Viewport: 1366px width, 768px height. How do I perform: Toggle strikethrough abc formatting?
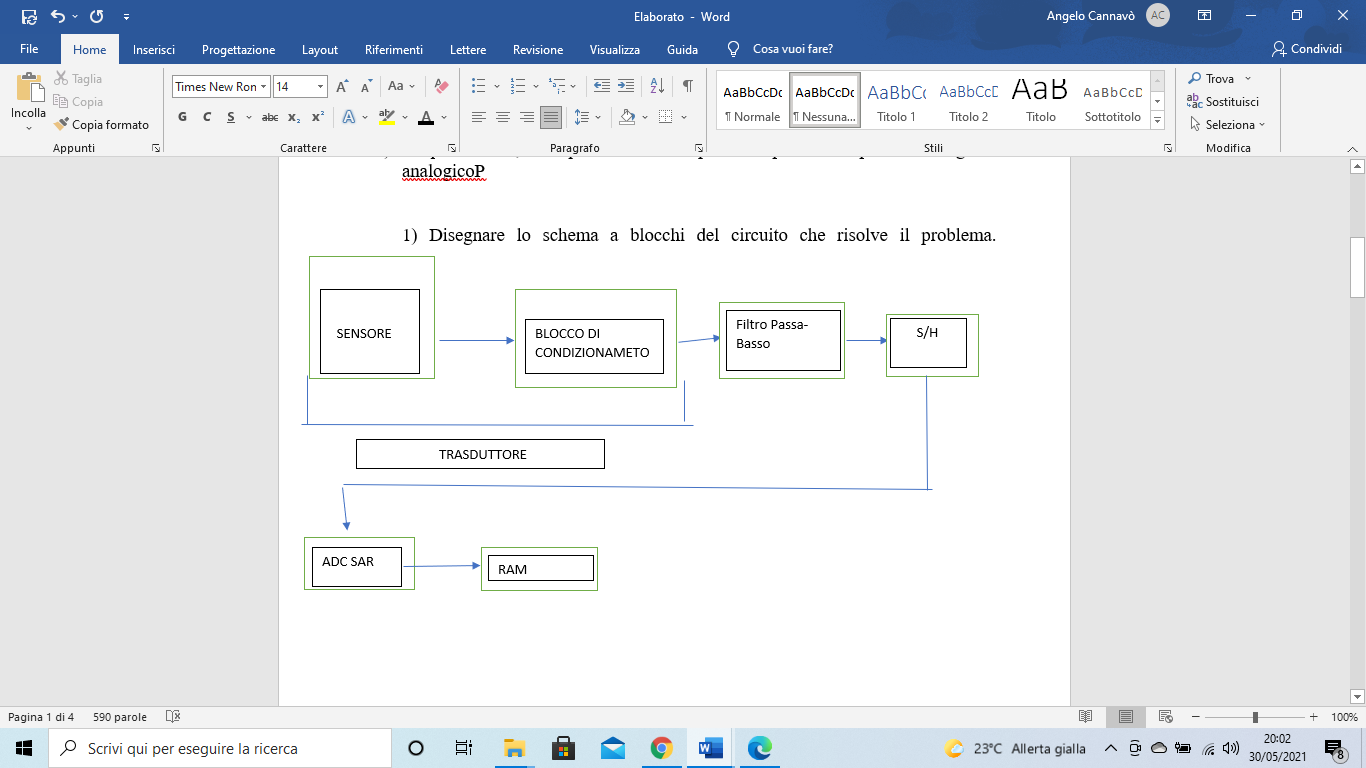269,117
